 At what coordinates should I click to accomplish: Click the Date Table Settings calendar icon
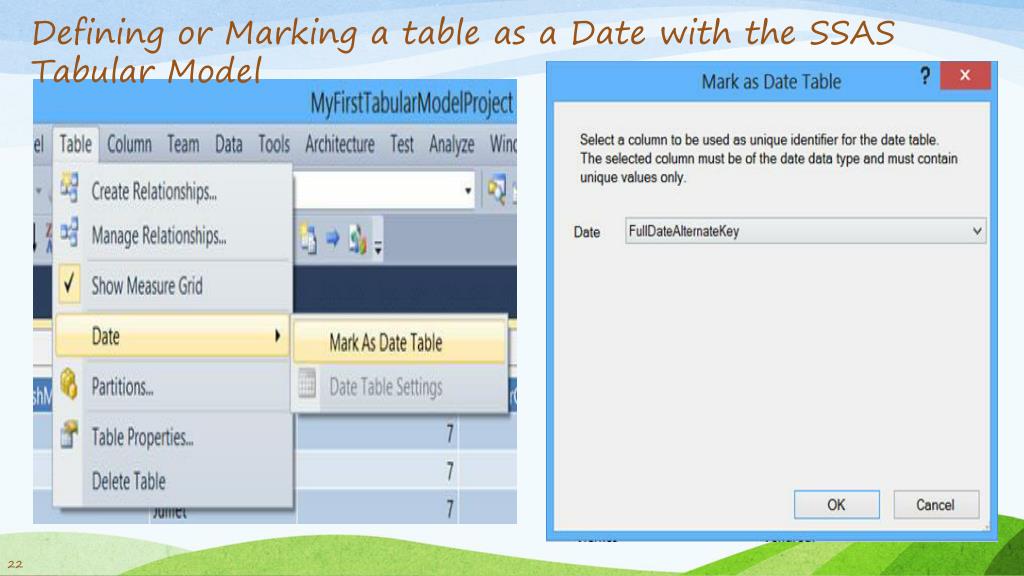click(307, 383)
